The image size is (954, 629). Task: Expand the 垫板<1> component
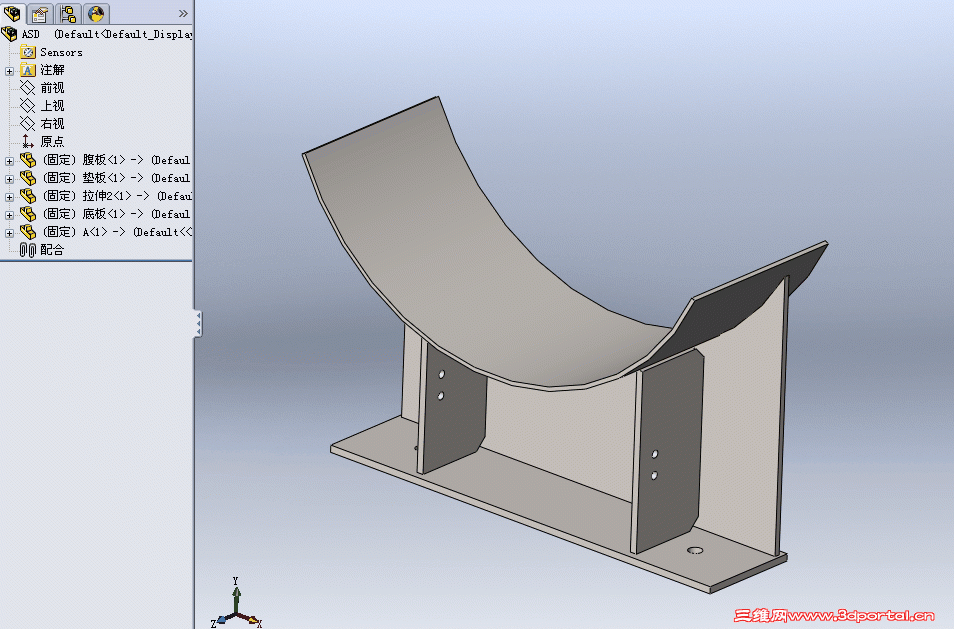[x=9, y=179]
